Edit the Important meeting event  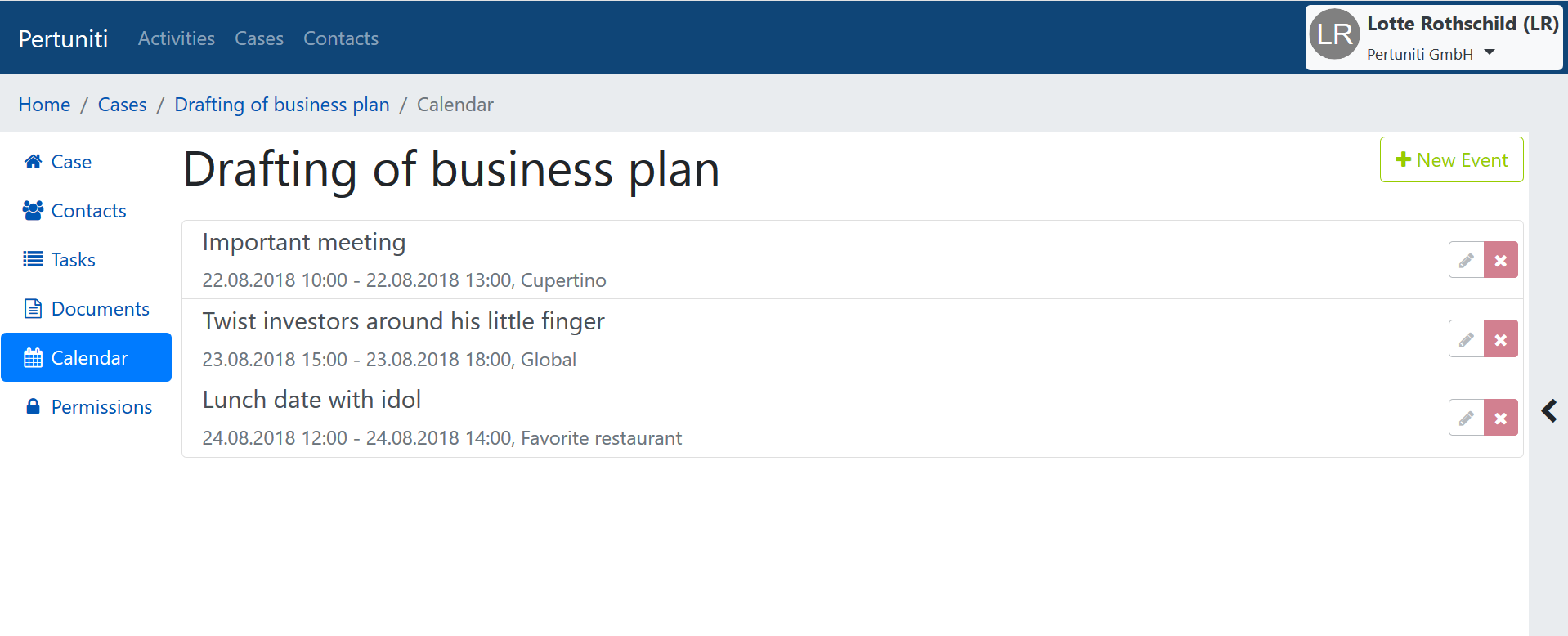(1467, 260)
